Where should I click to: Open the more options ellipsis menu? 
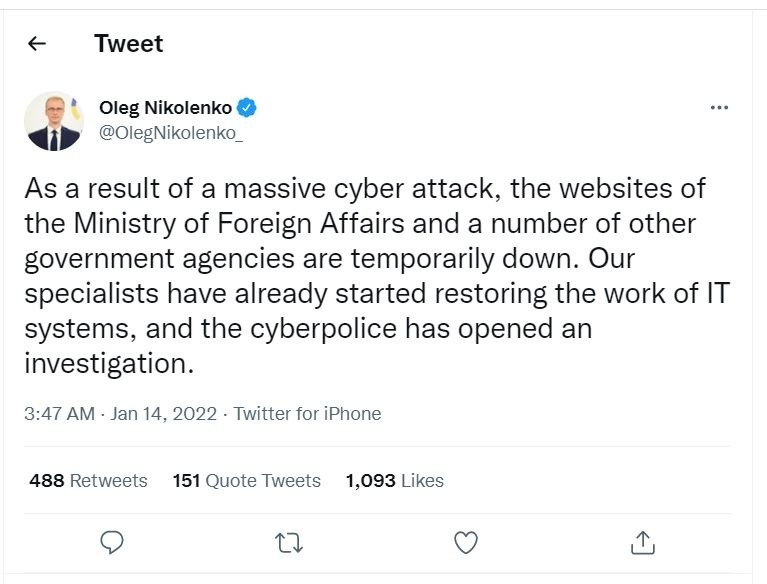718,108
